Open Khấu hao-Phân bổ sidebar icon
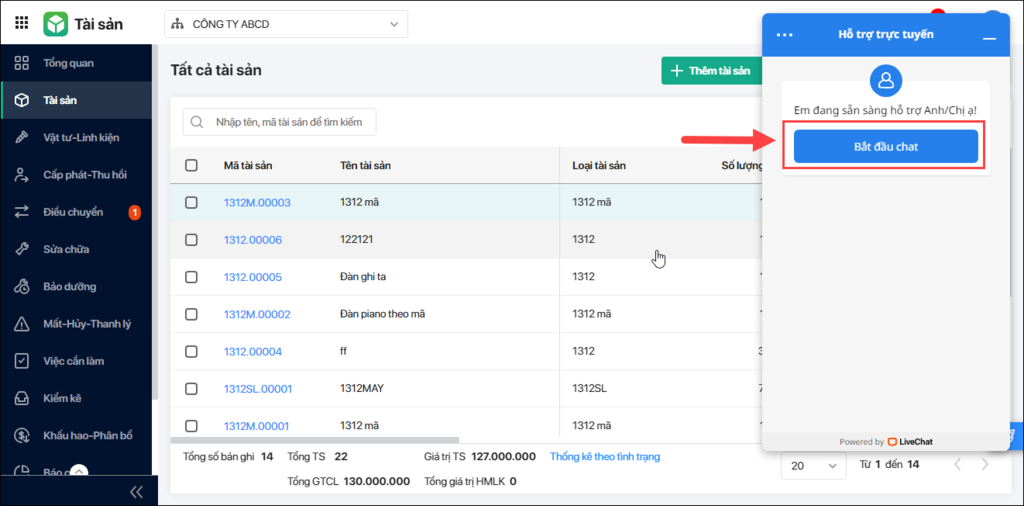 tap(22, 435)
